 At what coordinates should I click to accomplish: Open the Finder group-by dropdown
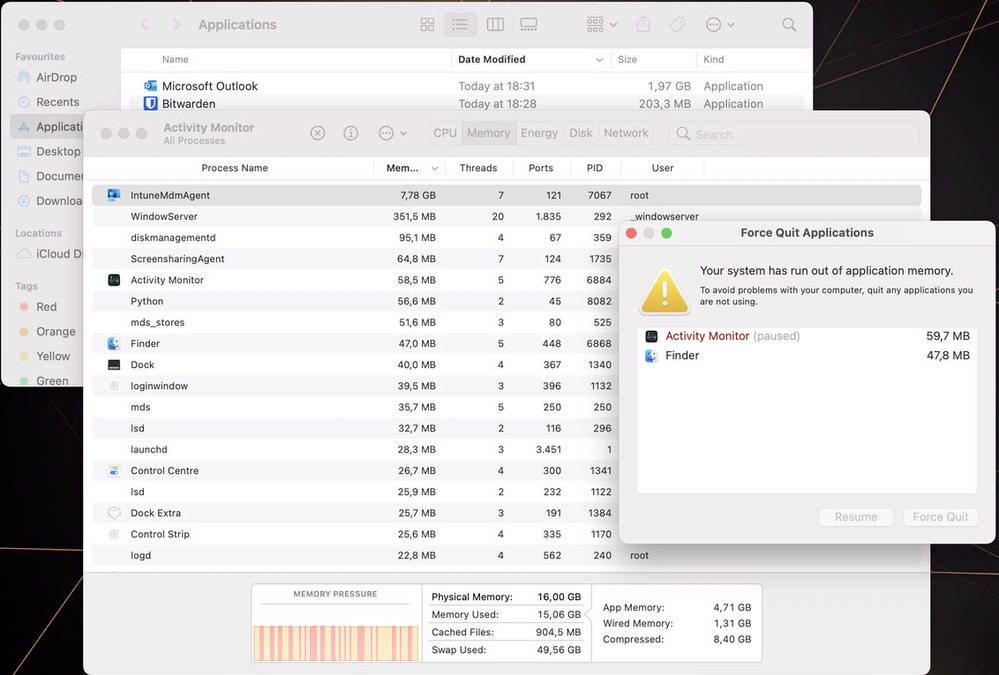(x=601, y=25)
